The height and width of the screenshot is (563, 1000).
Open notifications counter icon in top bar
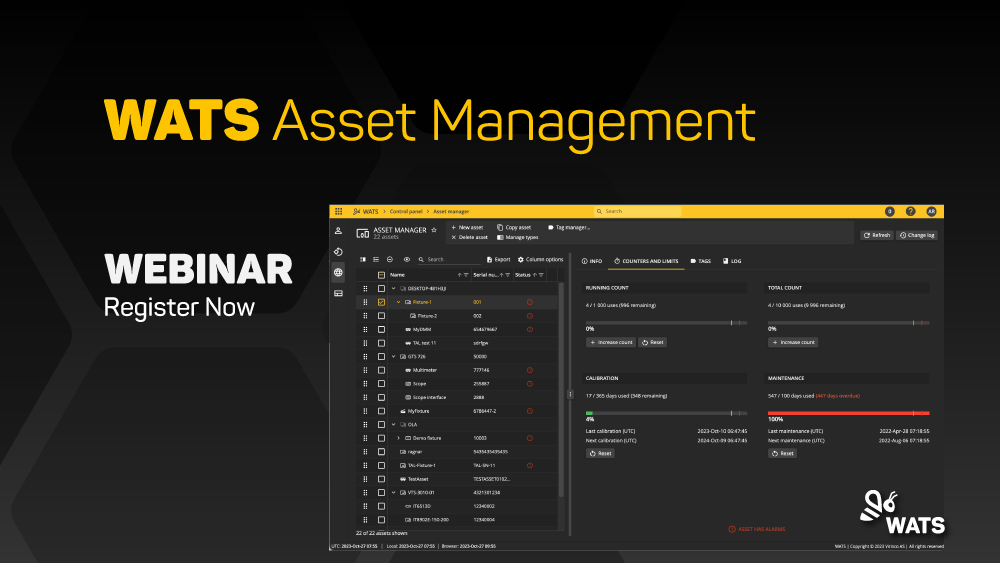[890, 212]
